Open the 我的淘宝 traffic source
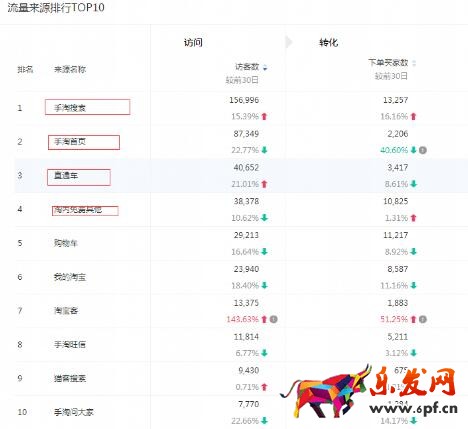The width and height of the screenshot is (468, 429). pyautogui.click(x=70, y=277)
